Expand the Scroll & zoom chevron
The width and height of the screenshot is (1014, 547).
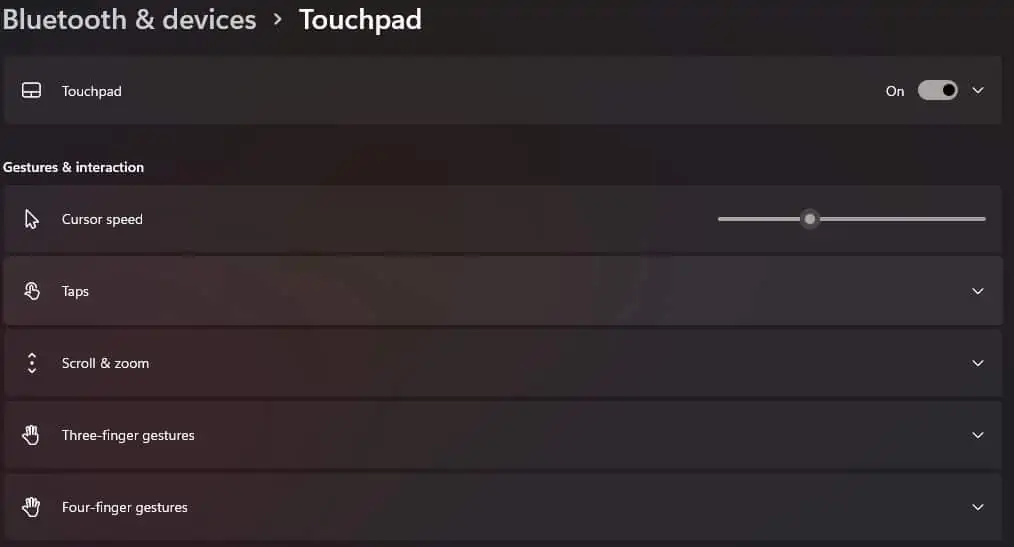point(978,363)
